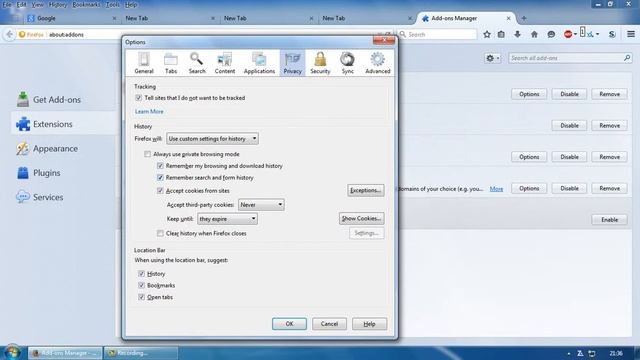Open the History menu
Image resolution: width=640 pixels, height=360 pixels.
click(x=58, y=5)
